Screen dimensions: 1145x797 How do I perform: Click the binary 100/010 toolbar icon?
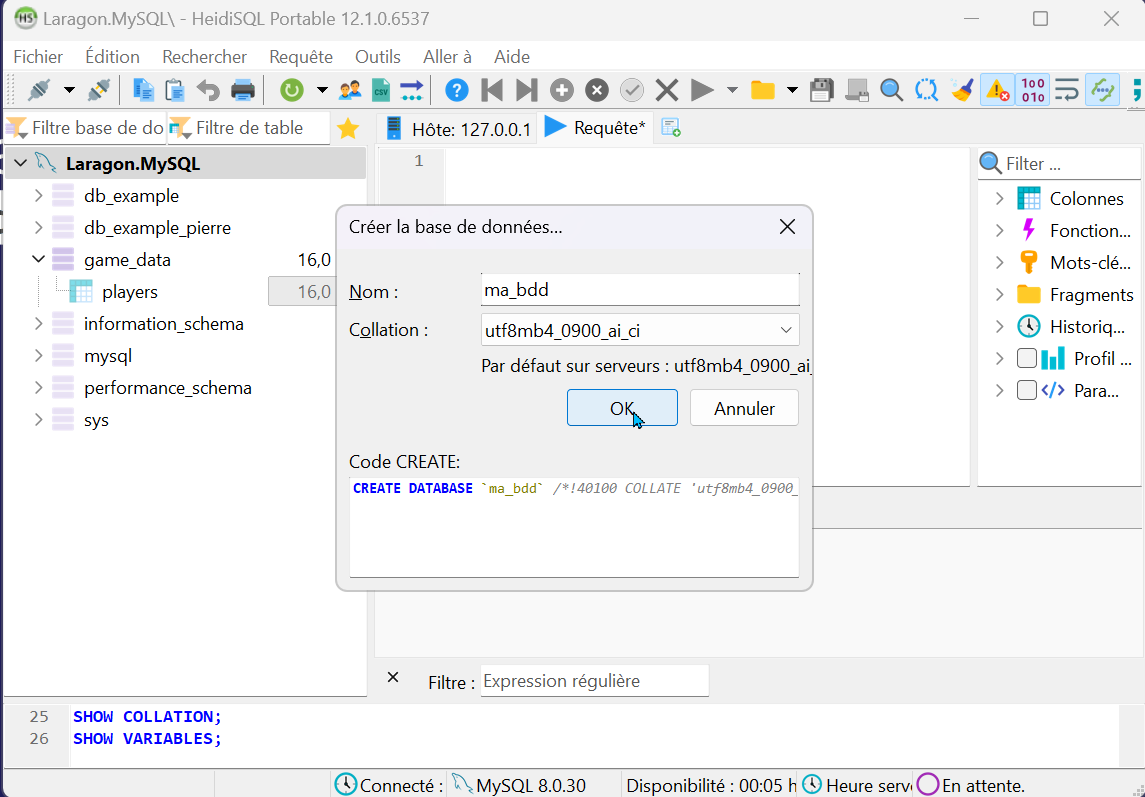point(1033,90)
